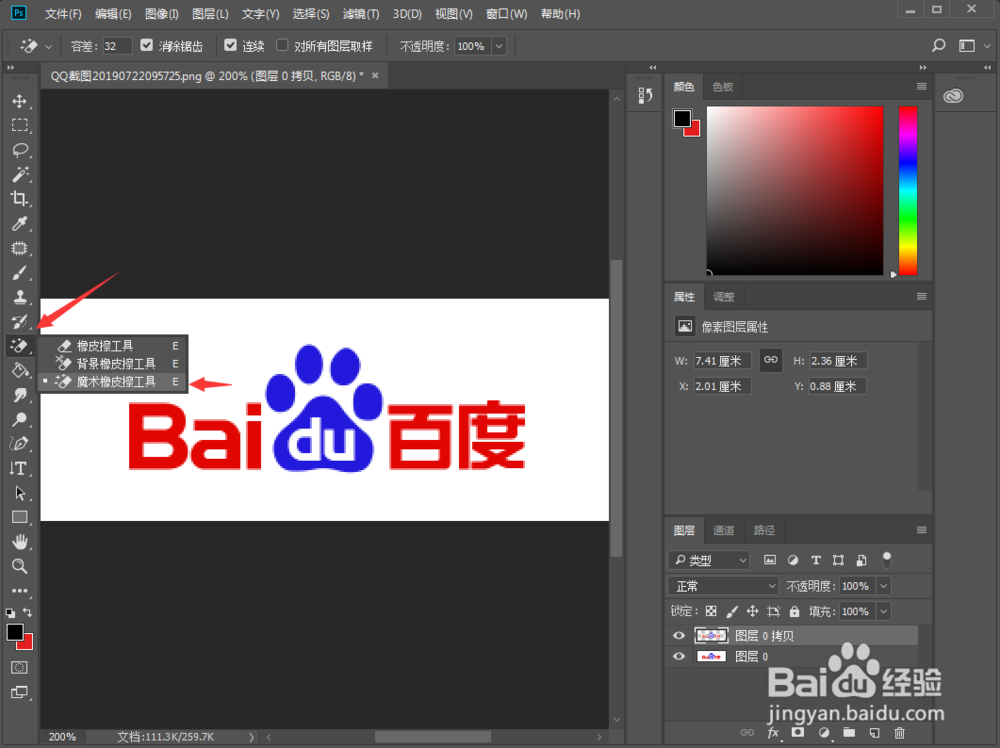Switch to the 通道 tab

tap(723, 530)
